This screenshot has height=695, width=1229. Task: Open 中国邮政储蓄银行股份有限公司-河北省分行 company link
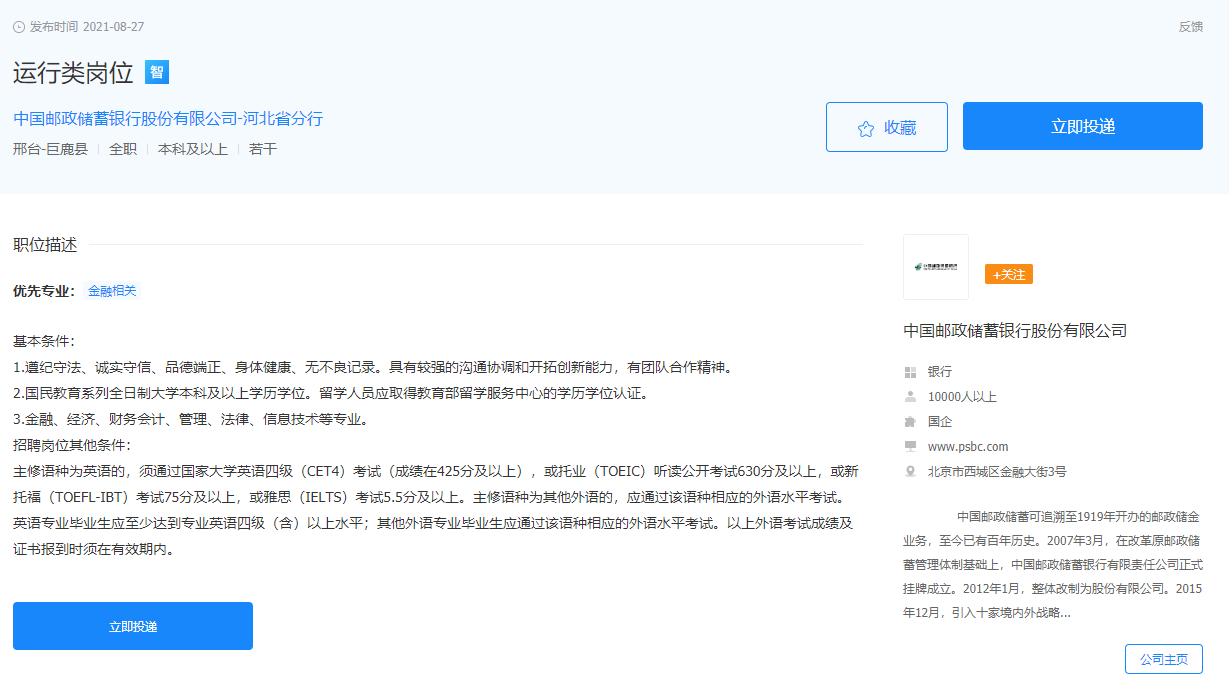pos(168,118)
